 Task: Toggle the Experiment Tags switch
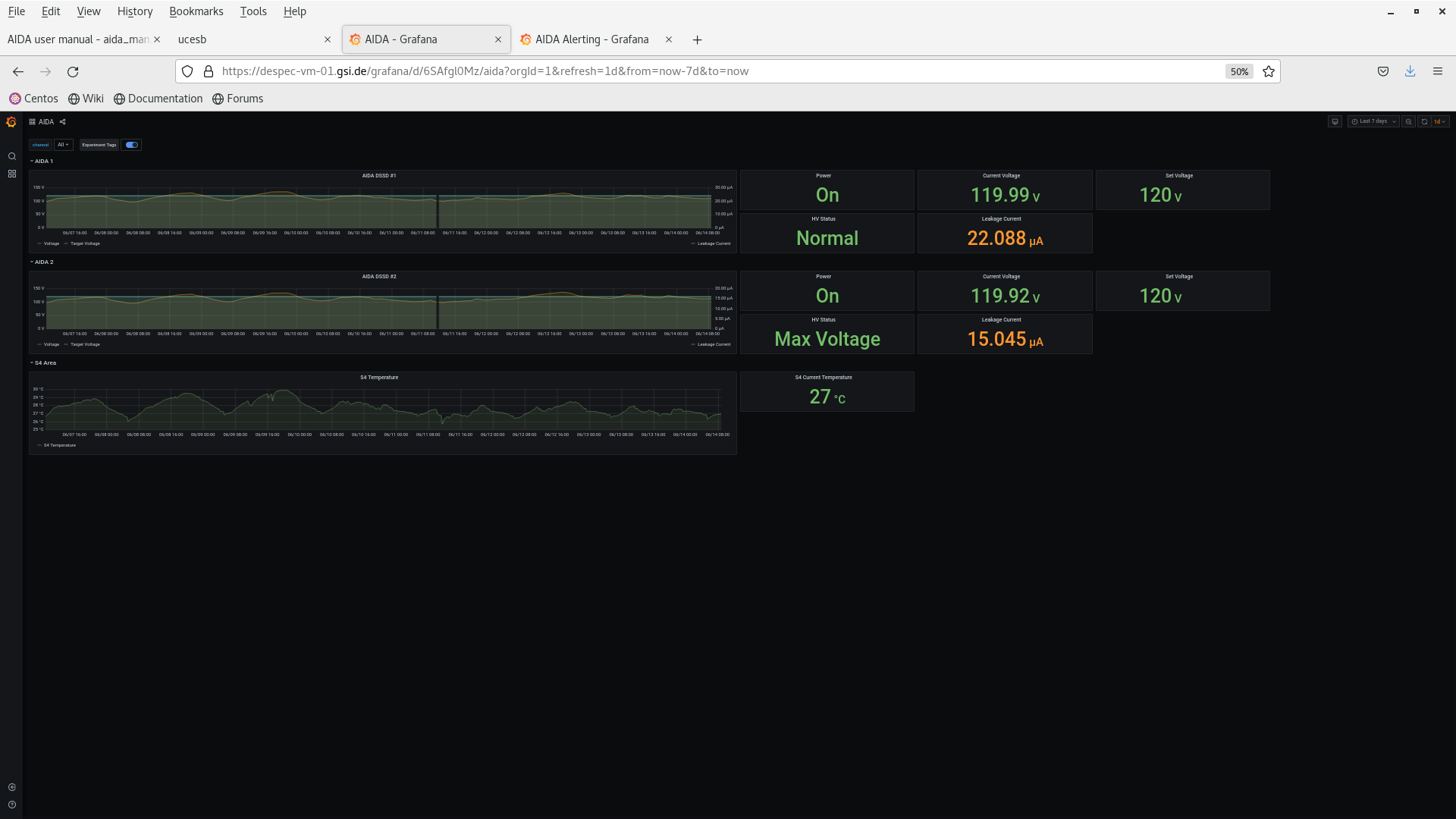tap(132, 145)
